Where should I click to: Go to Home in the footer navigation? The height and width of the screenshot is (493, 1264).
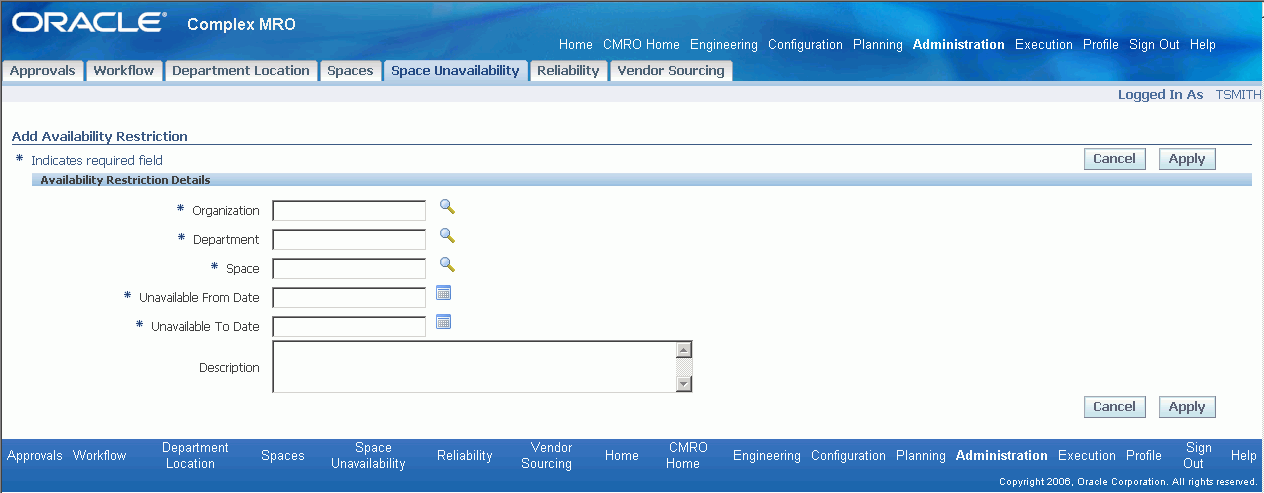point(622,456)
